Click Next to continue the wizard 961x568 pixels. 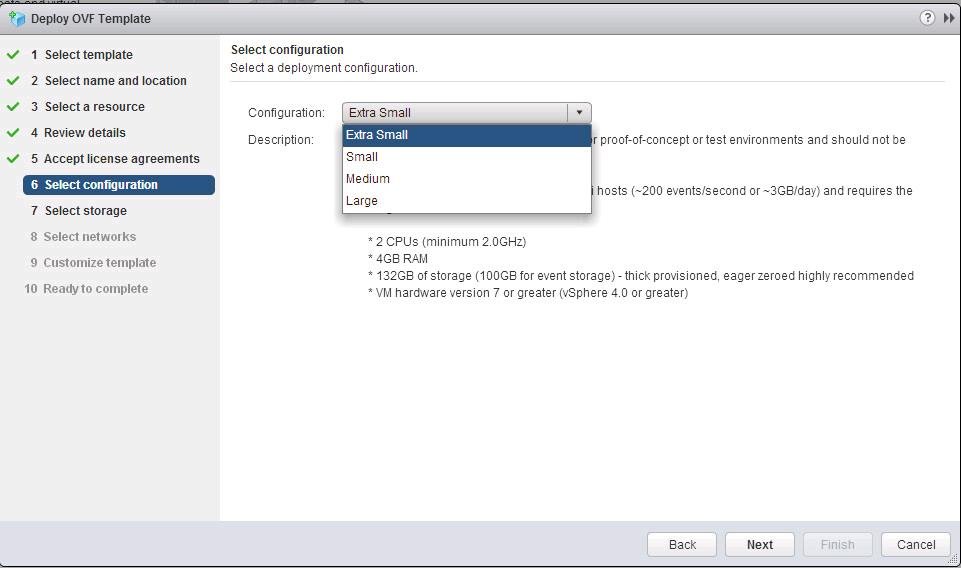click(759, 545)
